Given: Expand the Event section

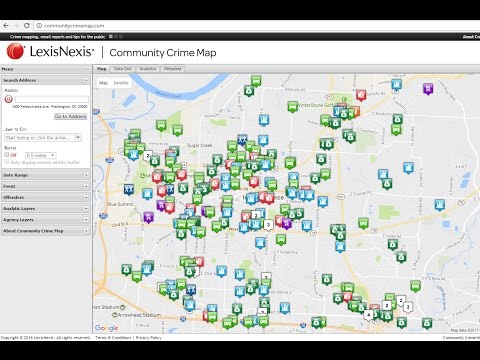Looking at the screenshot, I should [x=86, y=186].
